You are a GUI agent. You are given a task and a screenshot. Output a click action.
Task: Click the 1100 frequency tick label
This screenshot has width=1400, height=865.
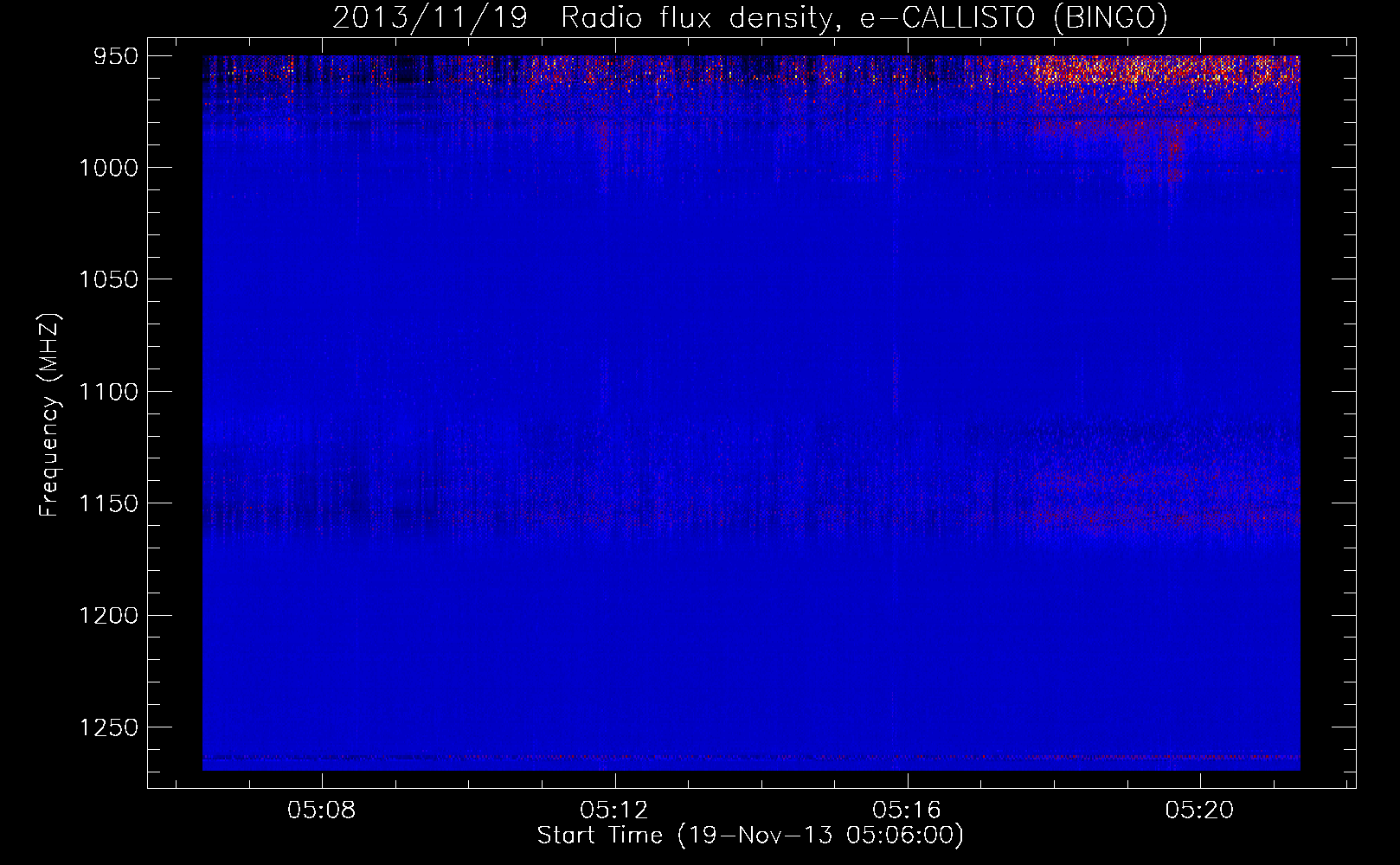click(109, 392)
